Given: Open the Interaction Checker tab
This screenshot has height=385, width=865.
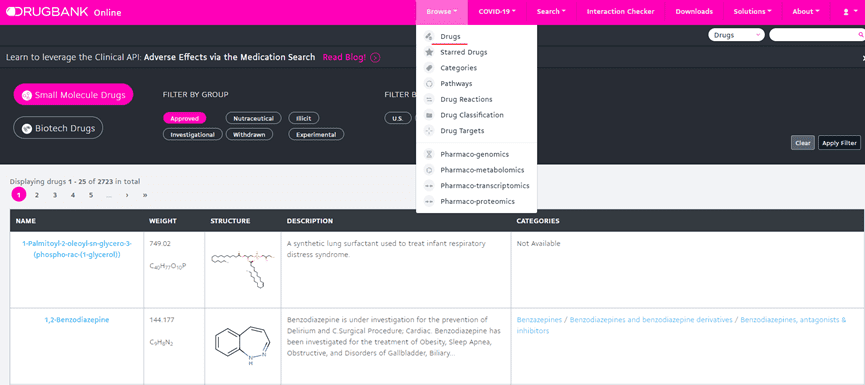Looking at the screenshot, I should (x=621, y=12).
